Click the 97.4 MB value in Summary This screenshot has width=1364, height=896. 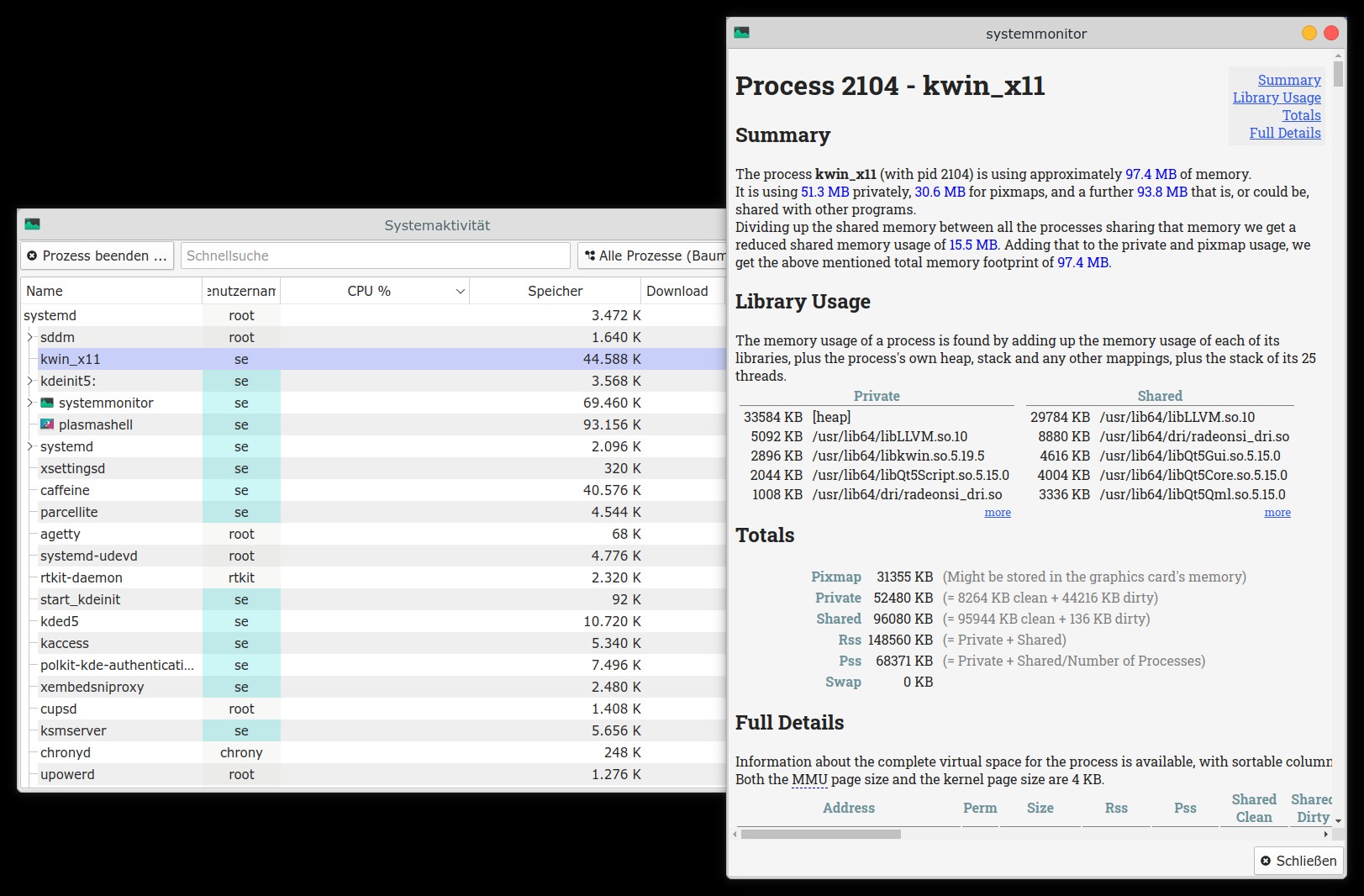[x=1151, y=174]
